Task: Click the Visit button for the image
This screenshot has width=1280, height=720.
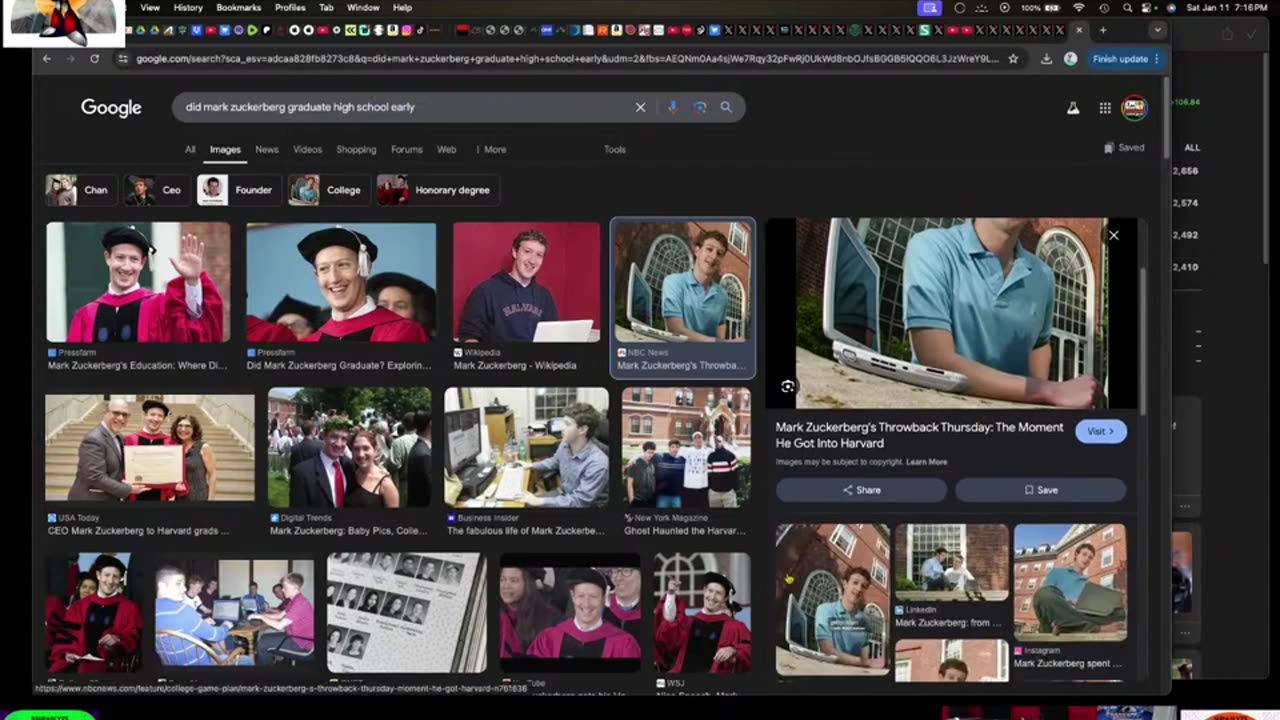Action: point(1100,431)
